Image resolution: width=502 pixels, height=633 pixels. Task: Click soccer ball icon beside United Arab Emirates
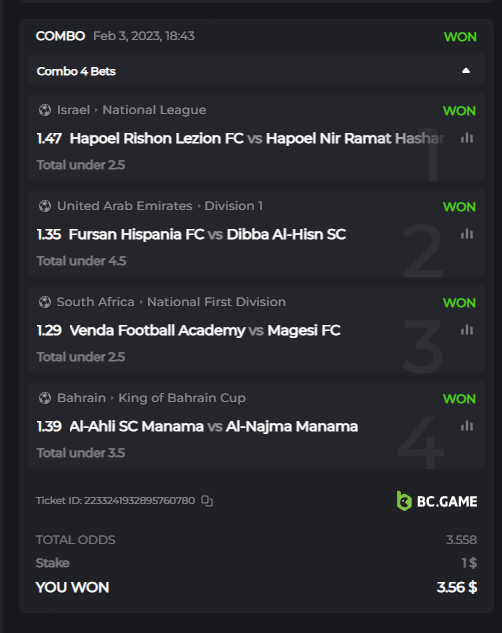pos(45,206)
